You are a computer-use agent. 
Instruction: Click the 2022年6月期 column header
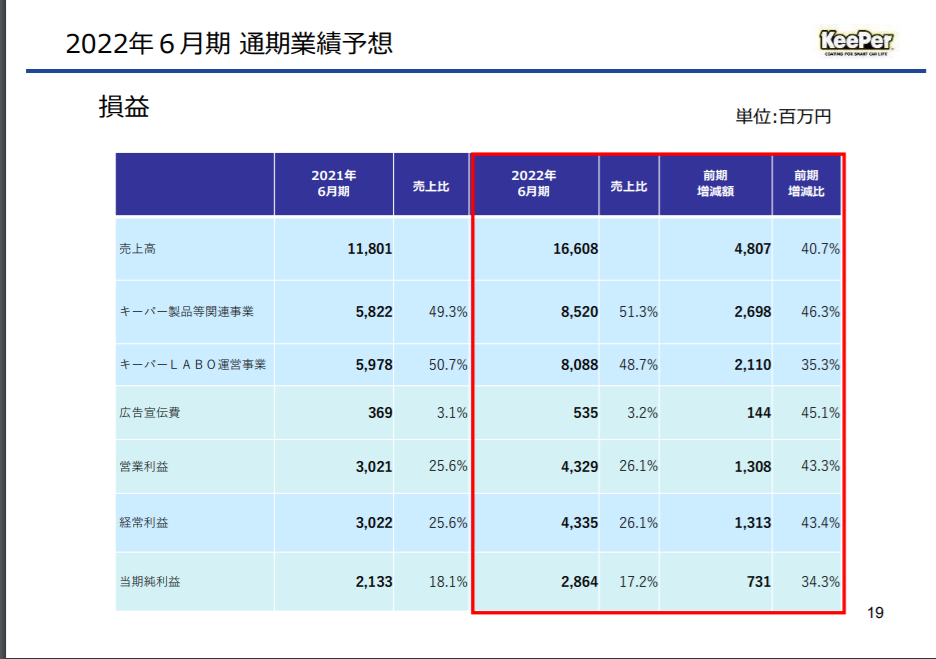[x=534, y=183]
